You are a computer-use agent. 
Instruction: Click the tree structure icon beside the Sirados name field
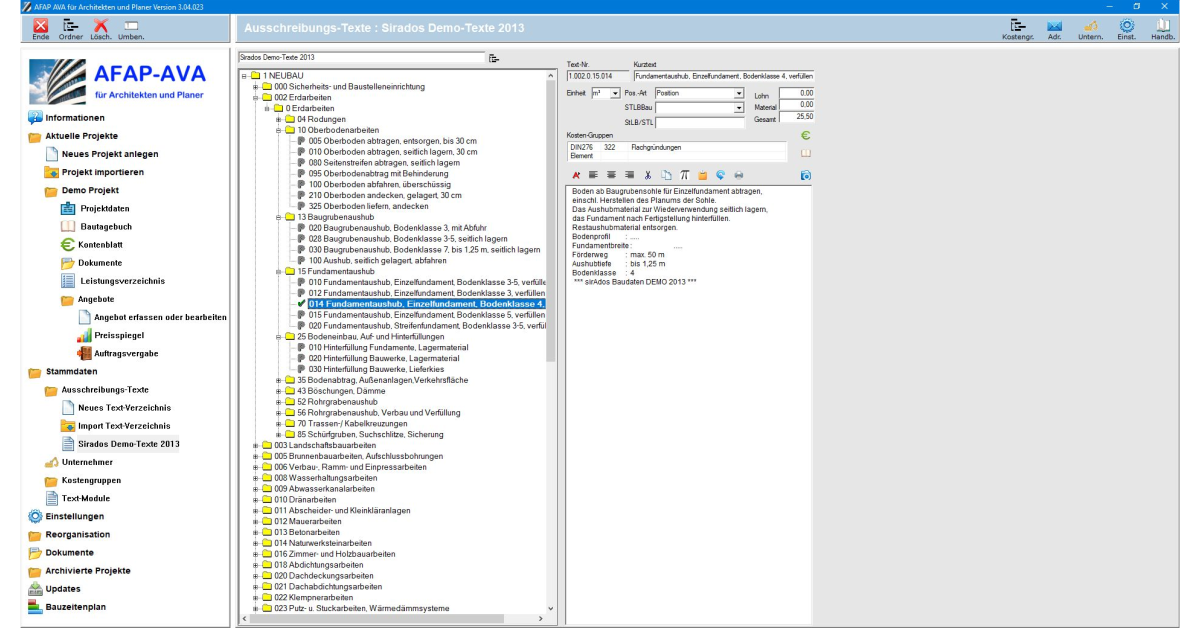tap(494, 58)
